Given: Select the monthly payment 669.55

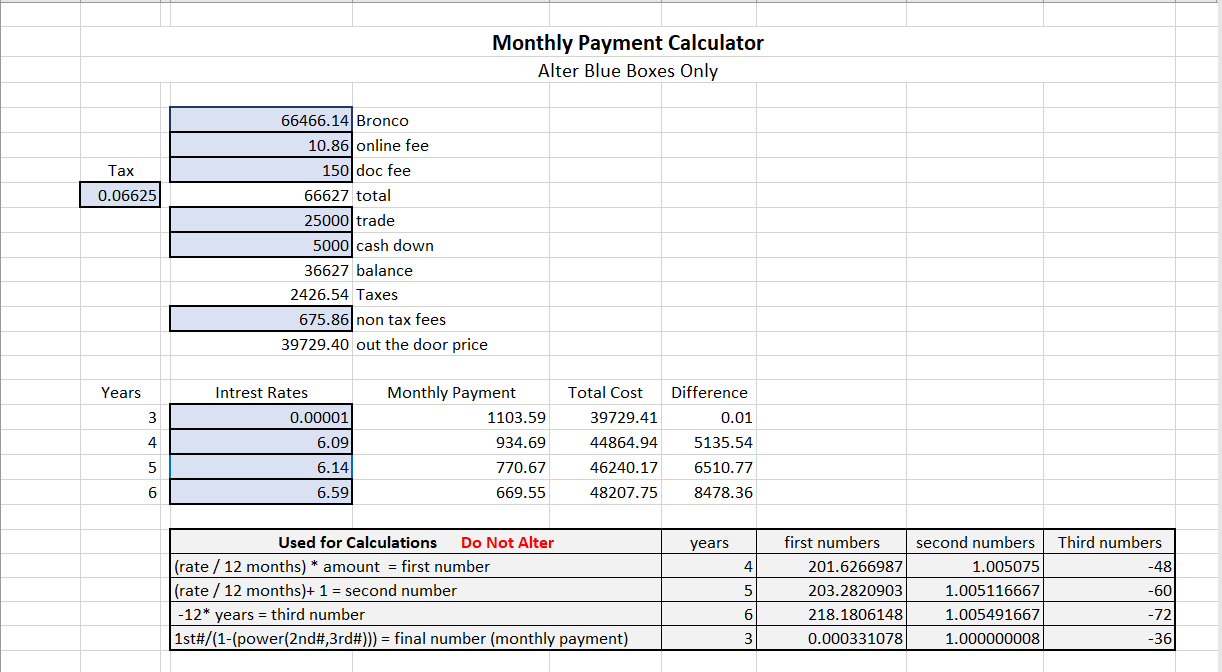Looking at the screenshot, I should [x=521, y=493].
